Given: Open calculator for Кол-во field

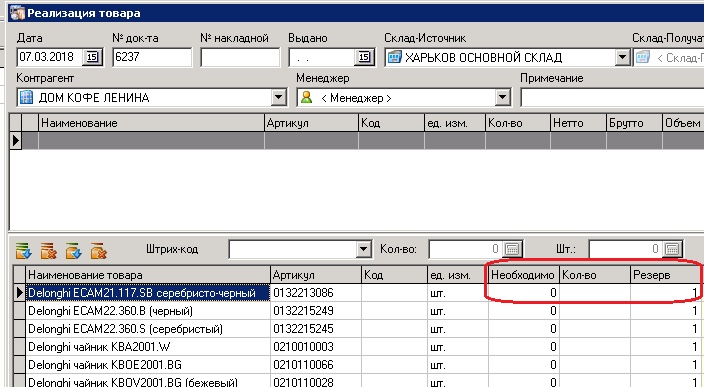Looking at the screenshot, I should point(512,249).
